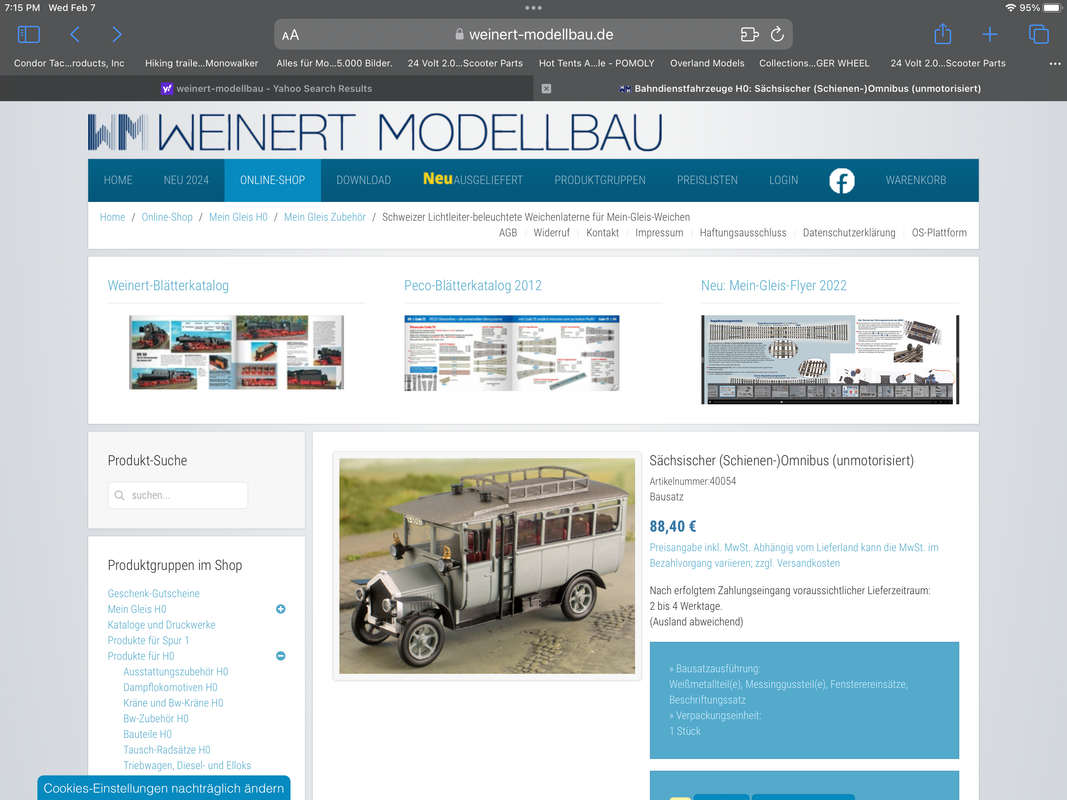This screenshot has height=800, width=1067.
Task: Open the Preisangabe inkl. MwSt. price note link
Action: (x=793, y=555)
